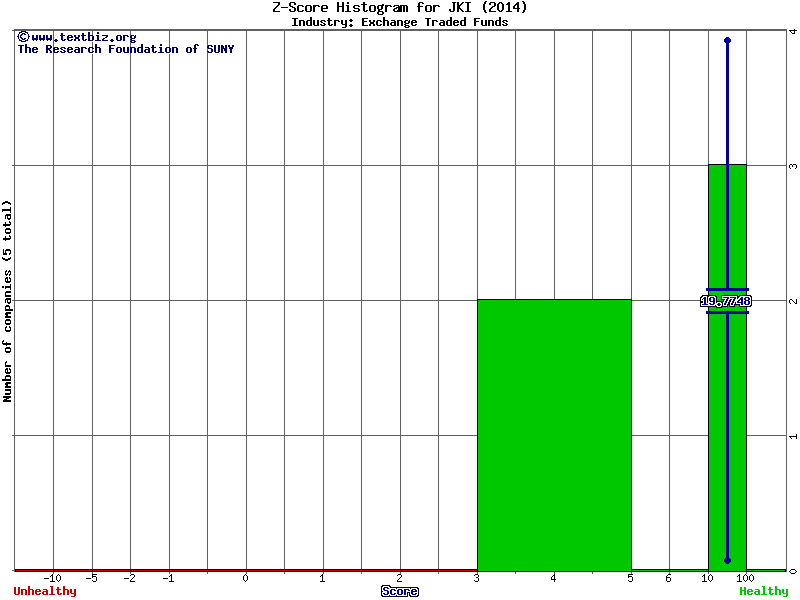Click the 'Number of companies (5 total)' axis label

(8, 300)
